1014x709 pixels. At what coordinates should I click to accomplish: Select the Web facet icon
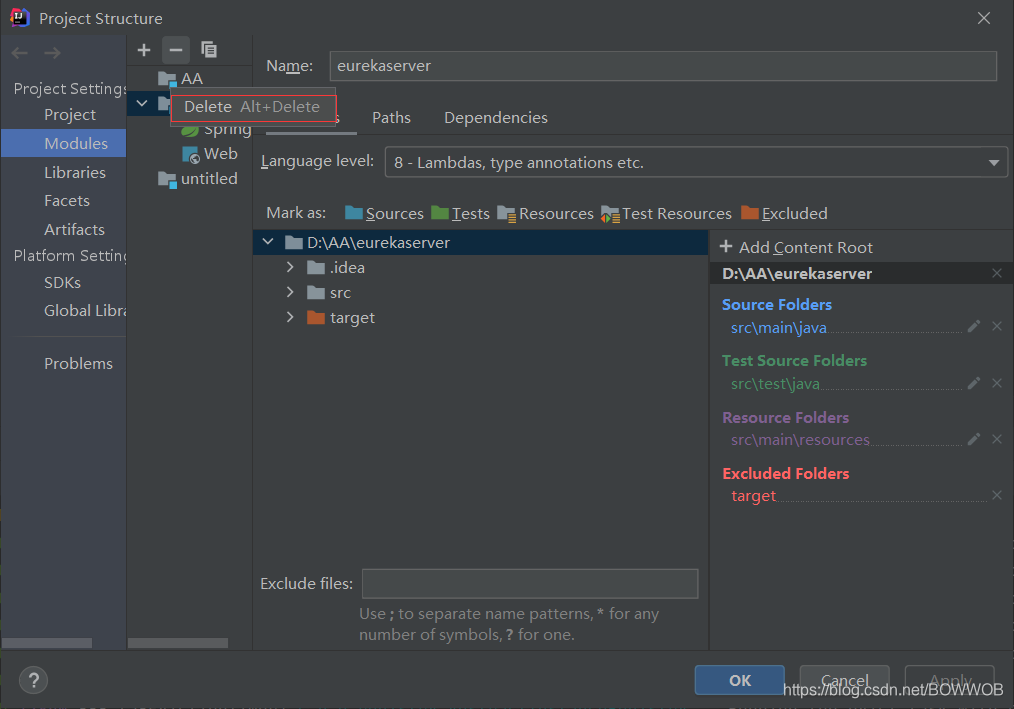tap(191, 155)
